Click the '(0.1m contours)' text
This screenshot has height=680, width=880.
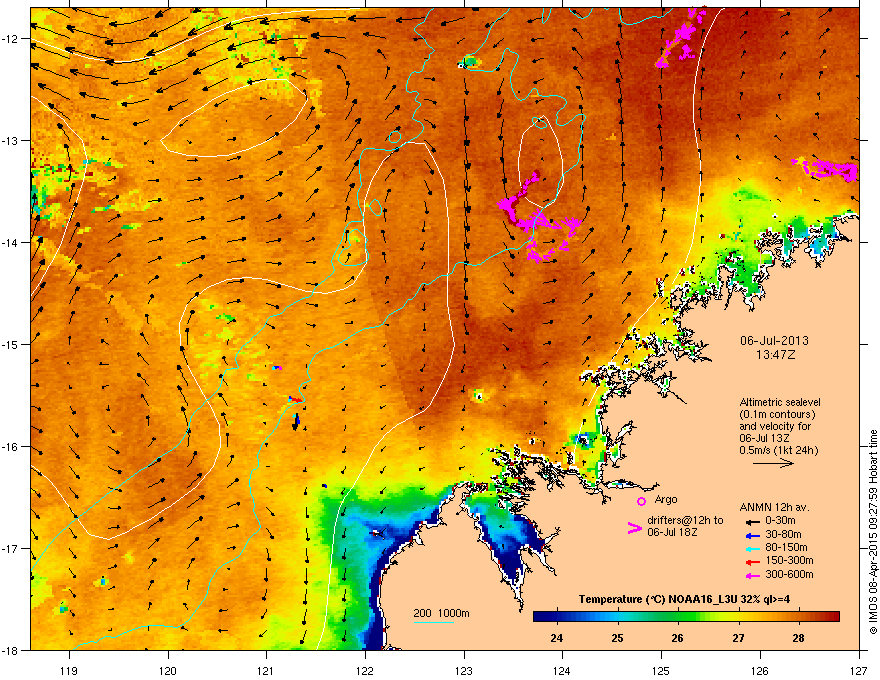pos(777,414)
